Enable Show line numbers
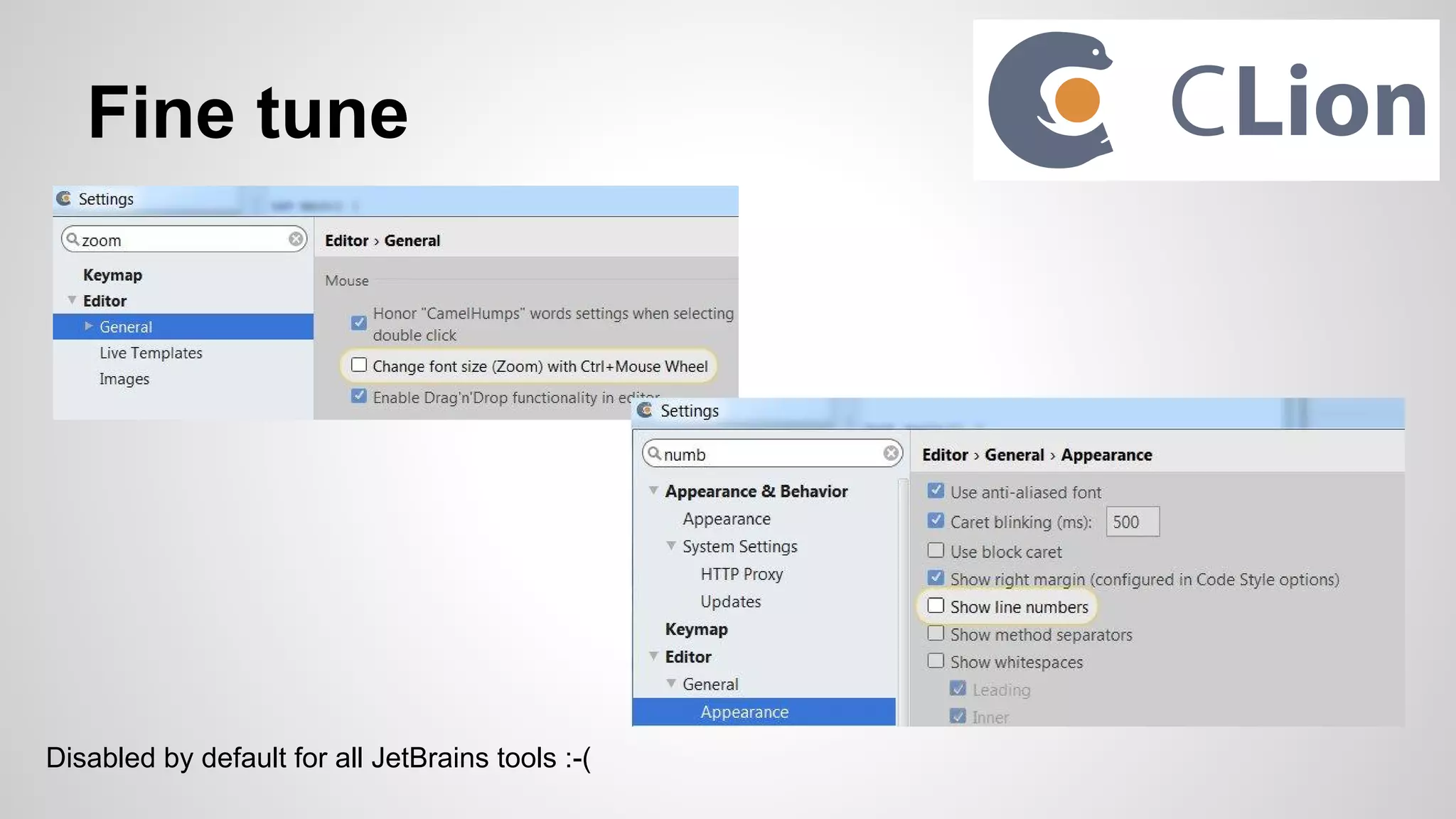Screen dimensions: 1456x819 pos(936,606)
